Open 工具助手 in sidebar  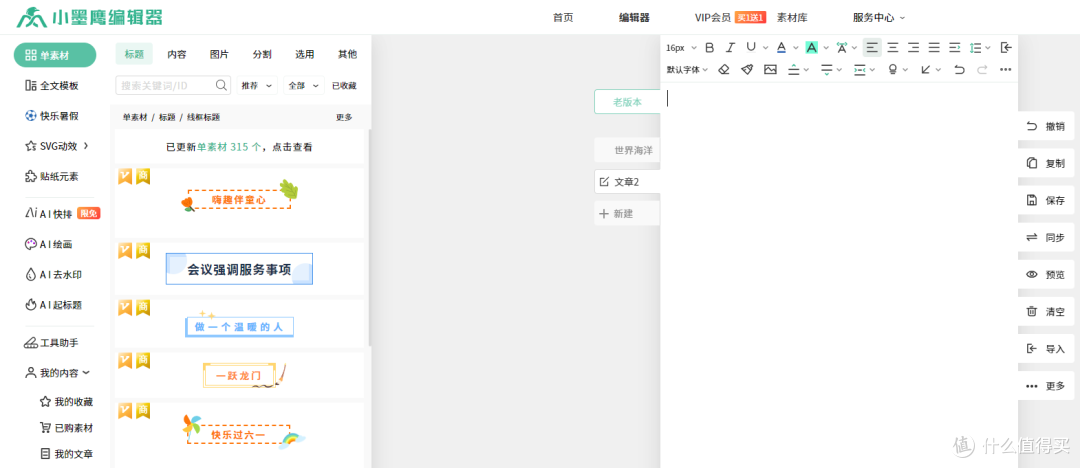[x=52, y=343]
